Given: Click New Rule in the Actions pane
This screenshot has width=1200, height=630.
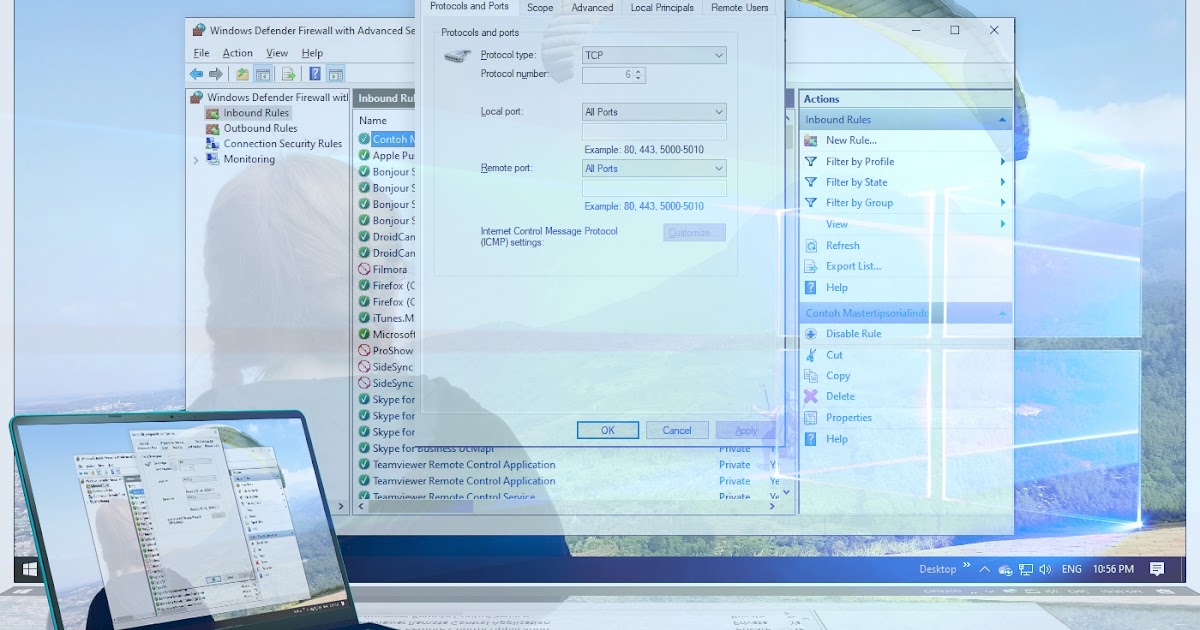Looking at the screenshot, I should pos(851,140).
